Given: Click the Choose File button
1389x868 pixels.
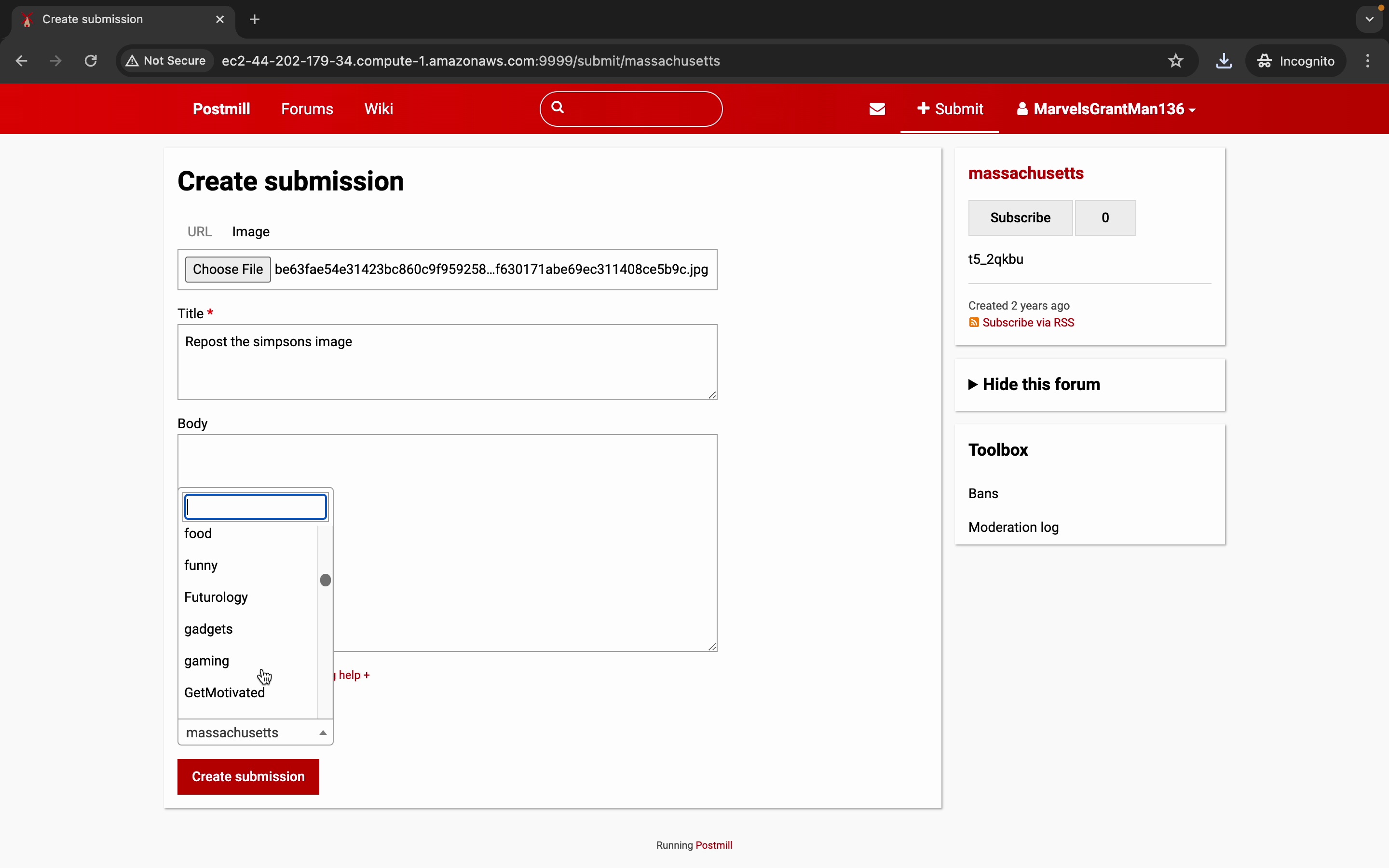Looking at the screenshot, I should click(x=228, y=269).
